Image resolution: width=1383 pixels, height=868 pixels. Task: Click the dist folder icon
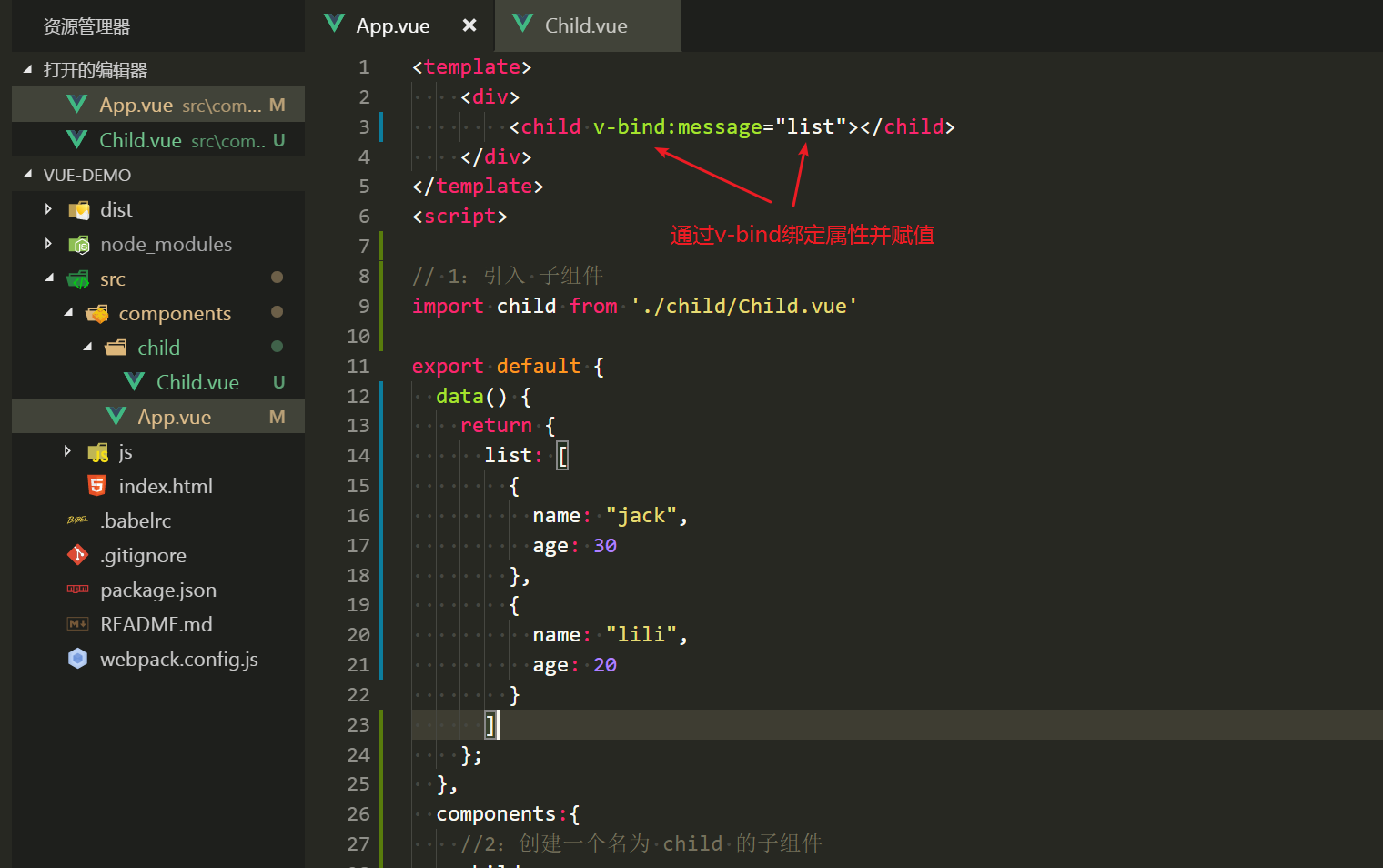pyautogui.click(x=79, y=210)
